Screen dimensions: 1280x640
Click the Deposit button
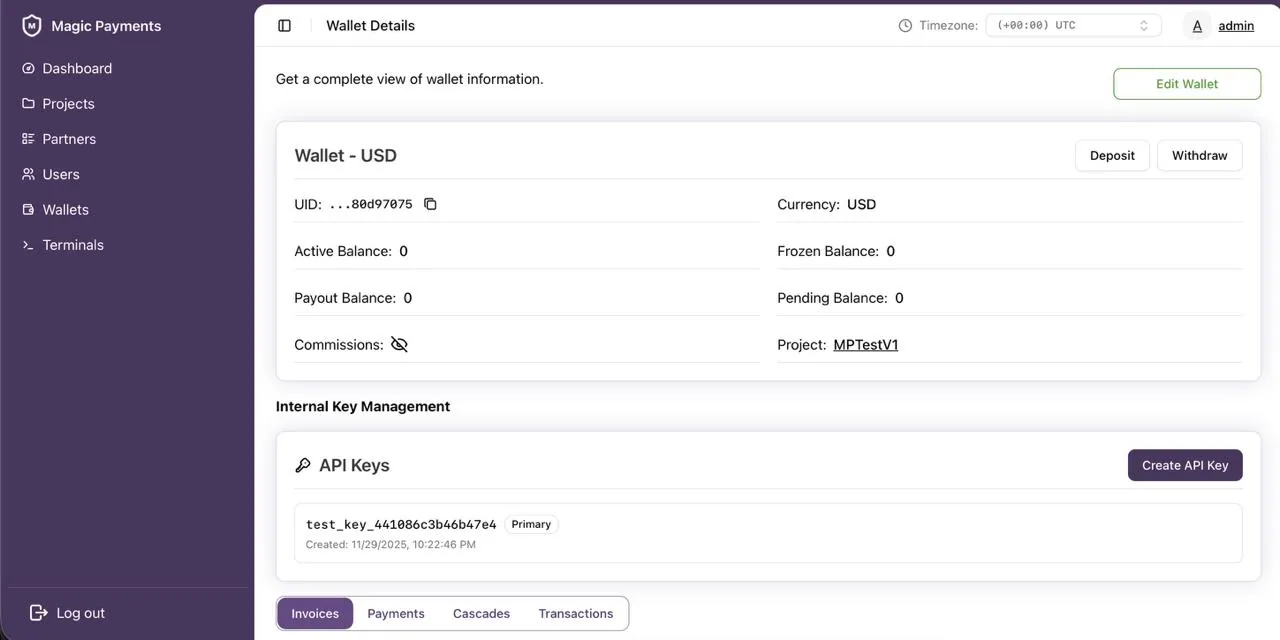1112,156
